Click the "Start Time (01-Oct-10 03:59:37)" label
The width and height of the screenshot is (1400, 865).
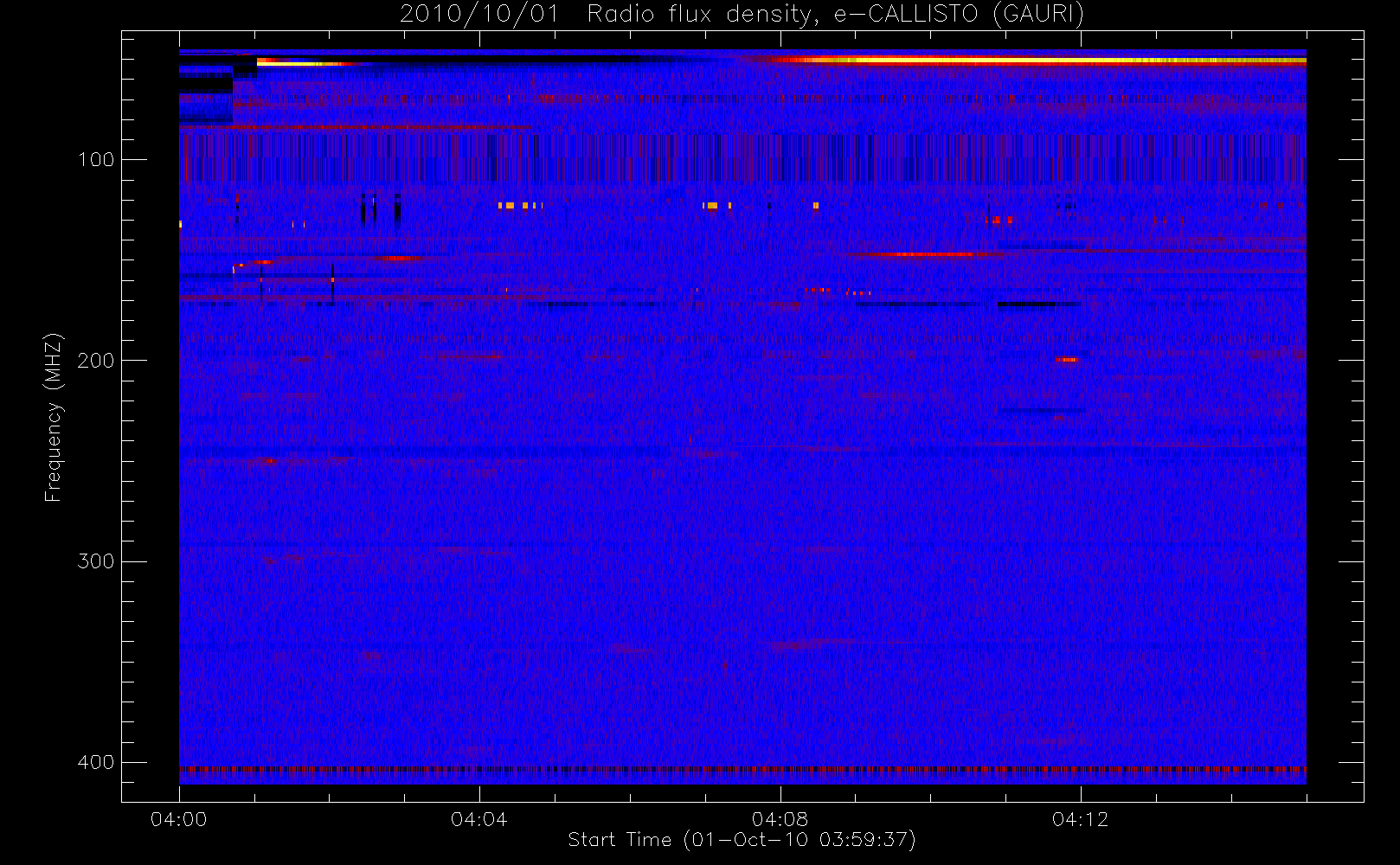point(742,840)
